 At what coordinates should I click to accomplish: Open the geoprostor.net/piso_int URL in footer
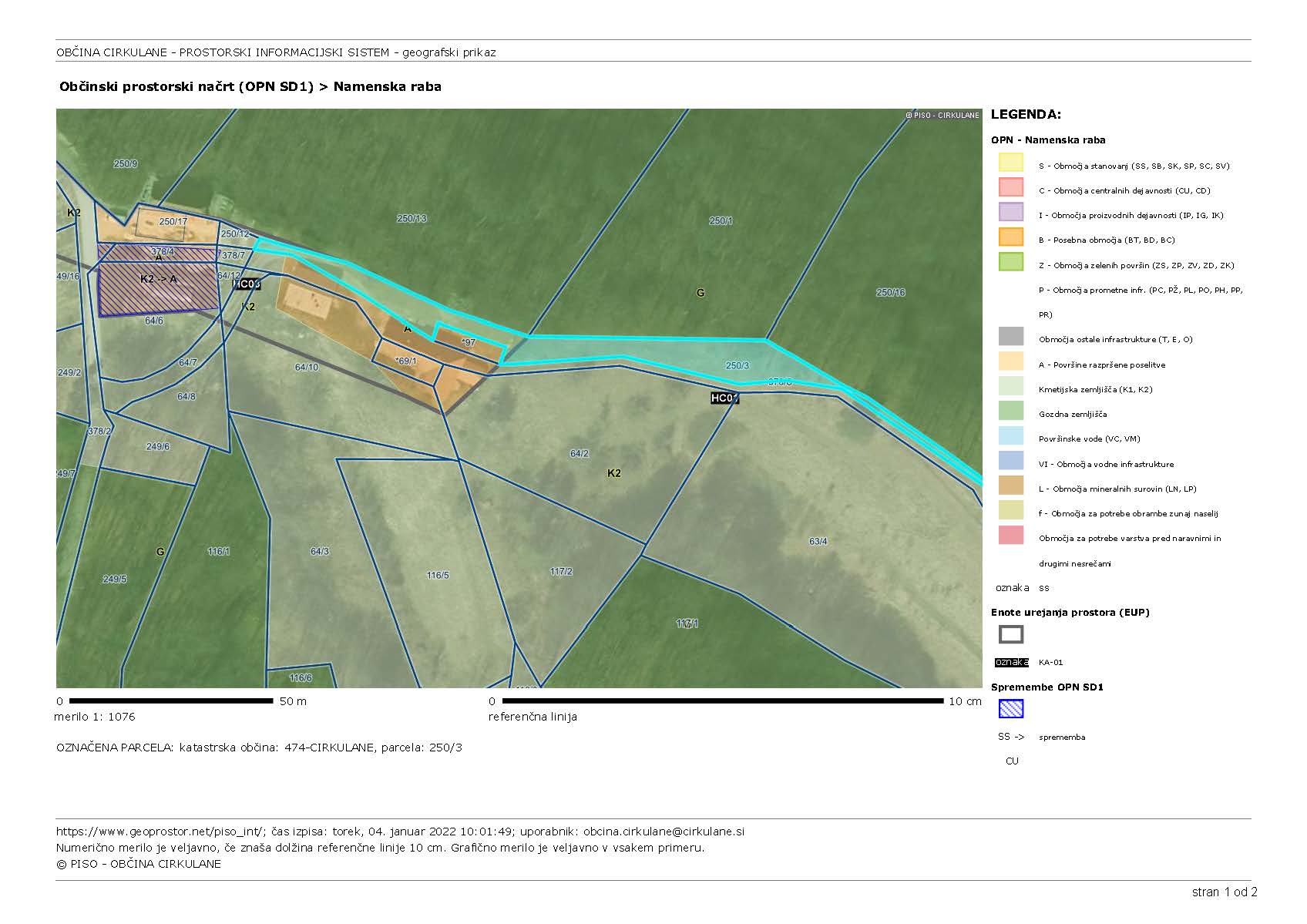tap(160, 832)
